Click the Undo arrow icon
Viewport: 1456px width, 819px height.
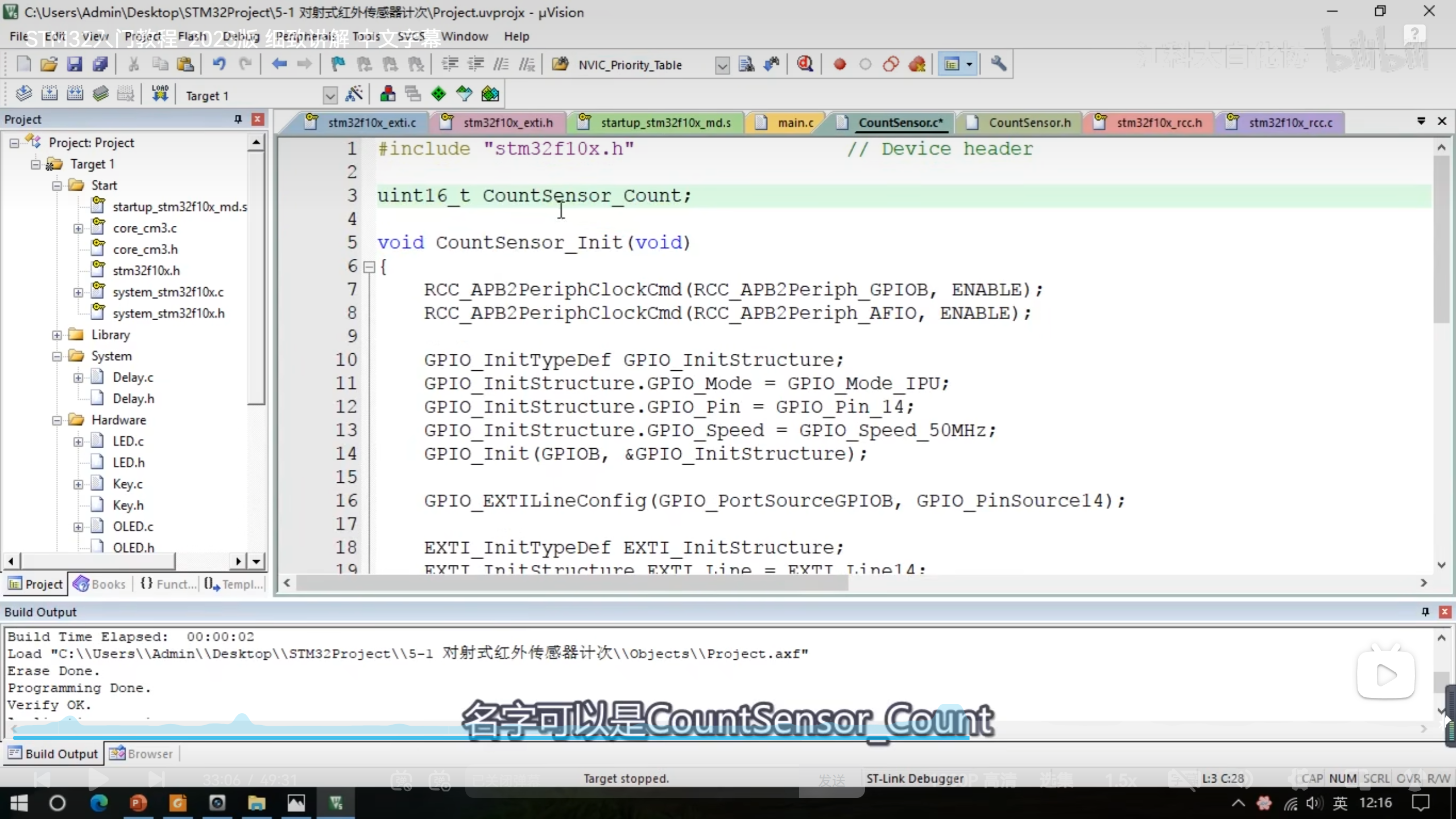point(219,64)
